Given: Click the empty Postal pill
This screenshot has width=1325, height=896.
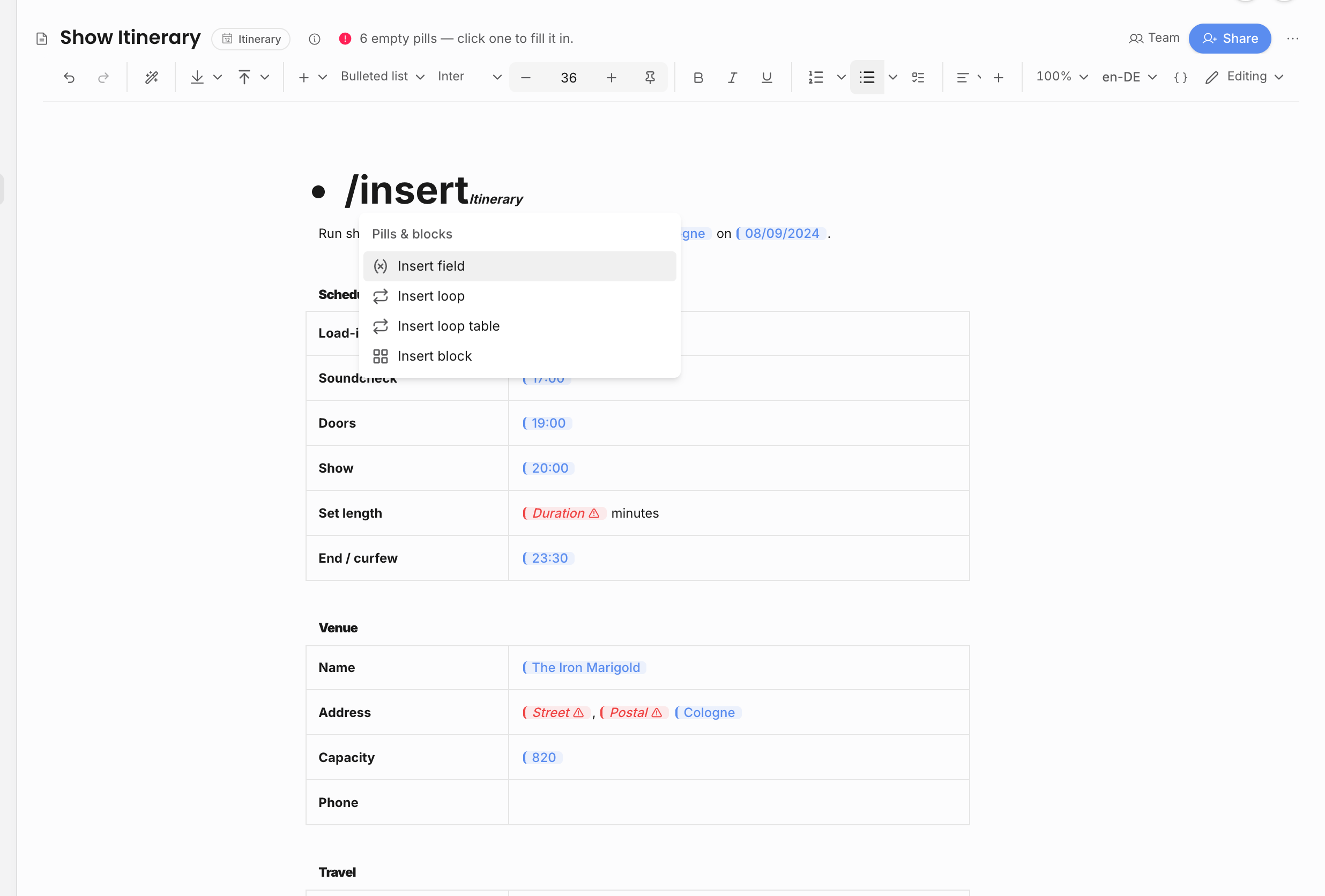Looking at the screenshot, I should coord(634,713).
